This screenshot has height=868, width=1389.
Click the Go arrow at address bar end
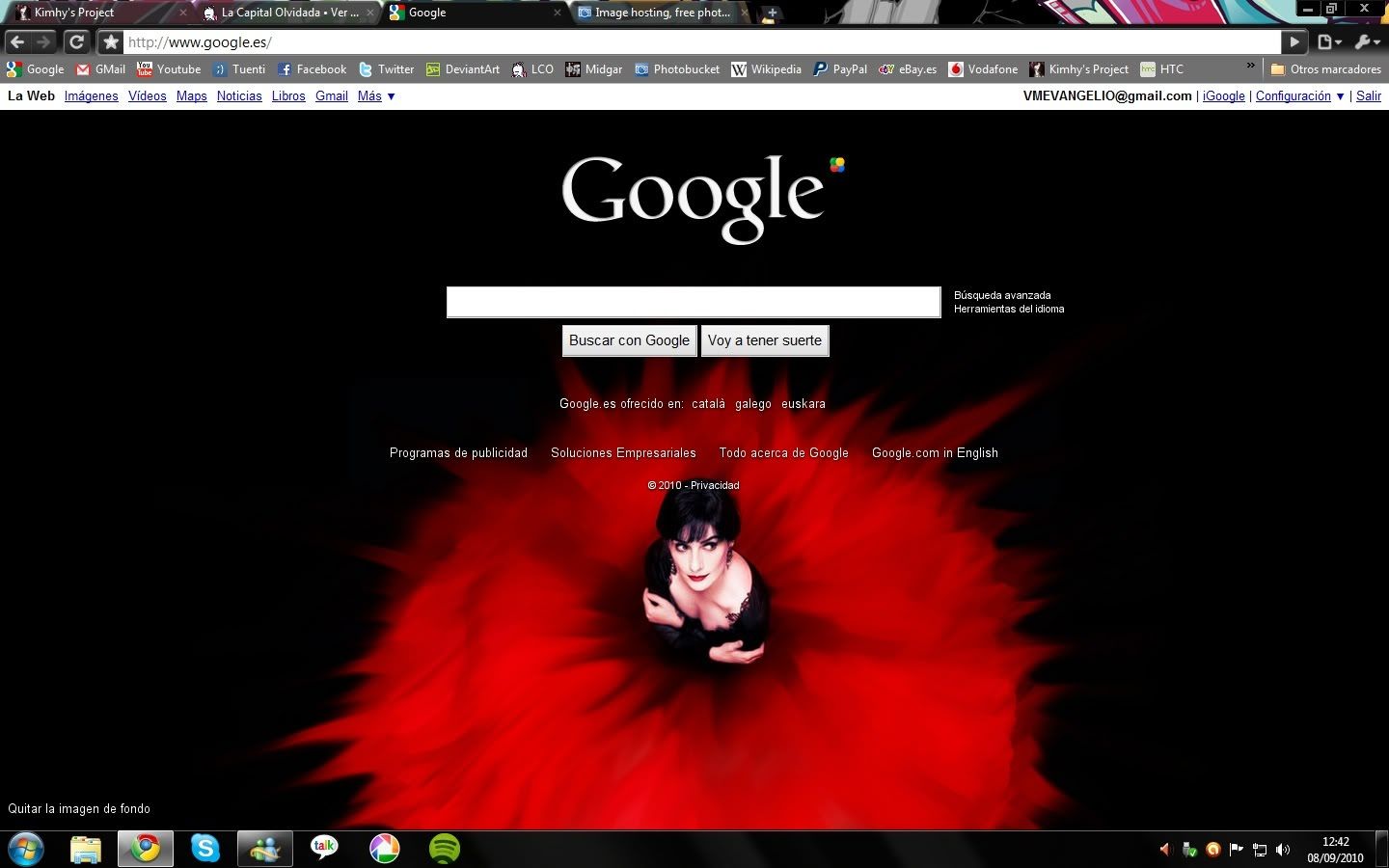(x=1294, y=41)
